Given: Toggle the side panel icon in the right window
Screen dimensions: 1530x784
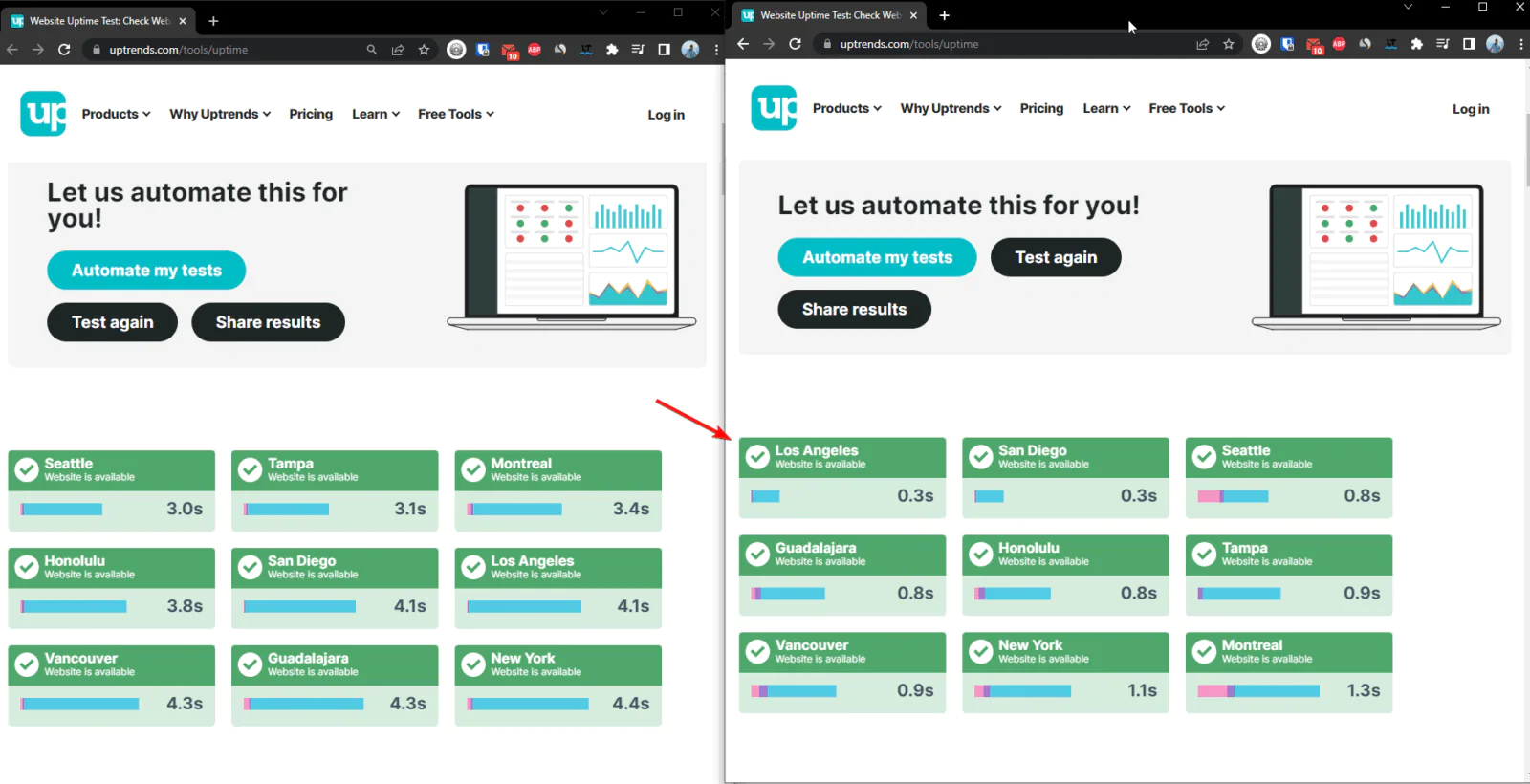Looking at the screenshot, I should (x=1469, y=44).
